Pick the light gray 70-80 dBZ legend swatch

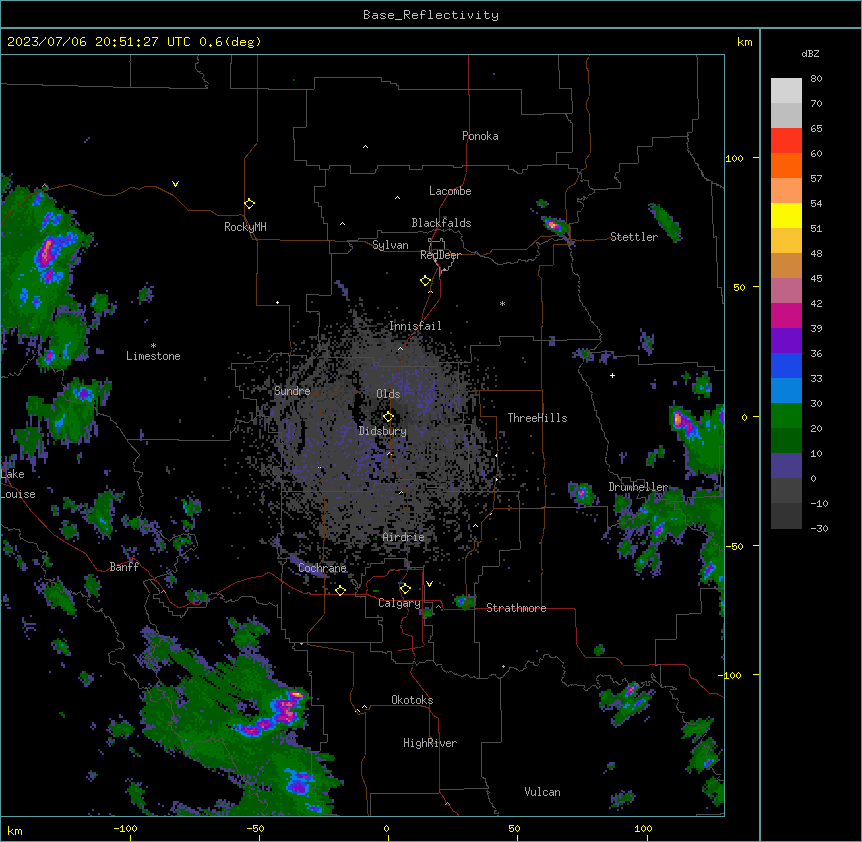pyautogui.click(x=786, y=91)
